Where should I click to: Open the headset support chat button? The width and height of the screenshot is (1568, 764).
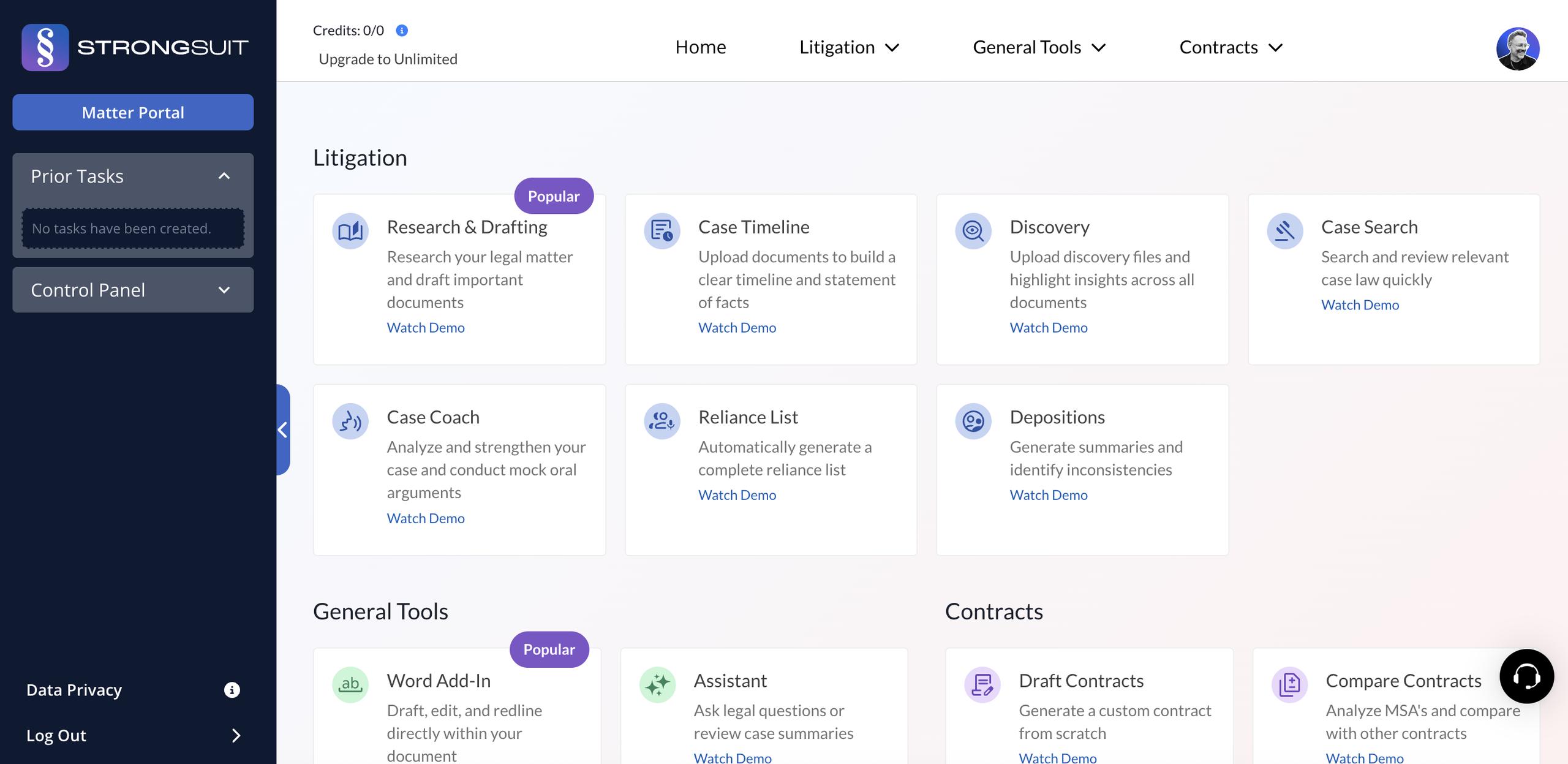tap(1526, 676)
